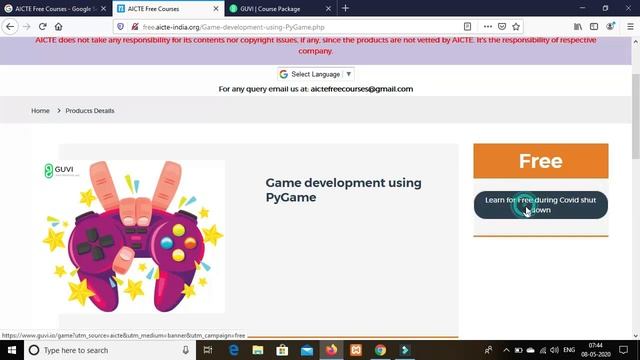Click taskbar microphone search icon
The height and width of the screenshot is (360, 640).
tap(185, 350)
